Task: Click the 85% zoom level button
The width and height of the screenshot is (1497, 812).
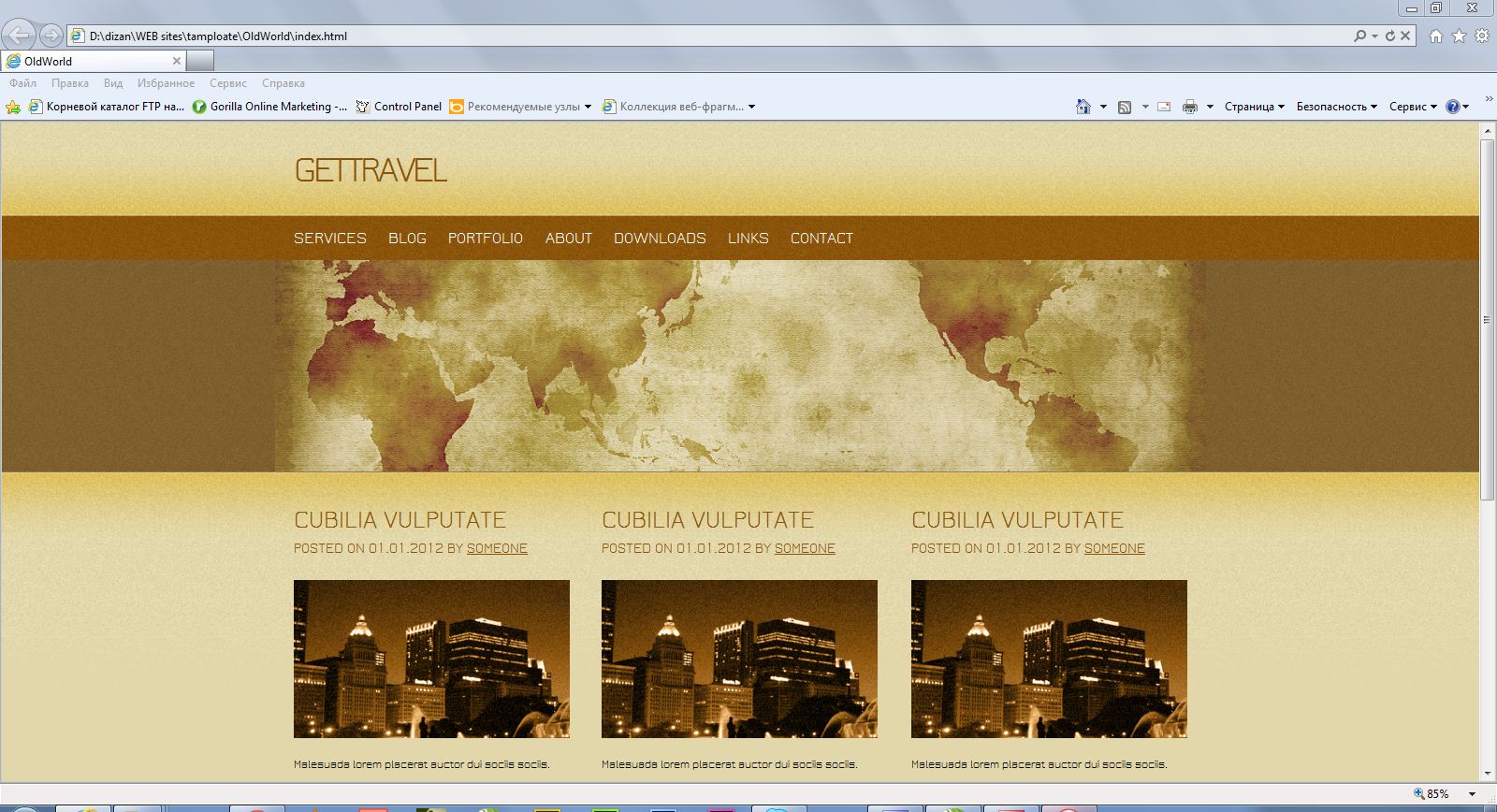Action: [x=1432, y=794]
